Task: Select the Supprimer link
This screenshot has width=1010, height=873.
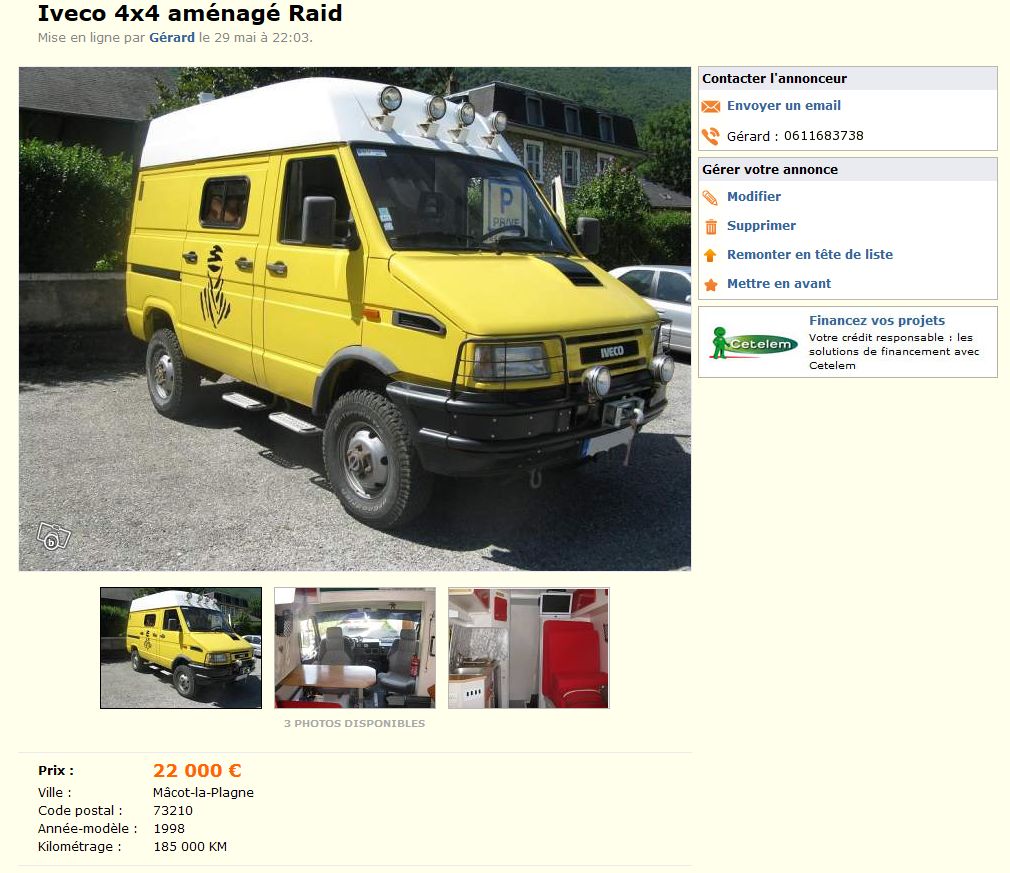Action: click(x=761, y=225)
